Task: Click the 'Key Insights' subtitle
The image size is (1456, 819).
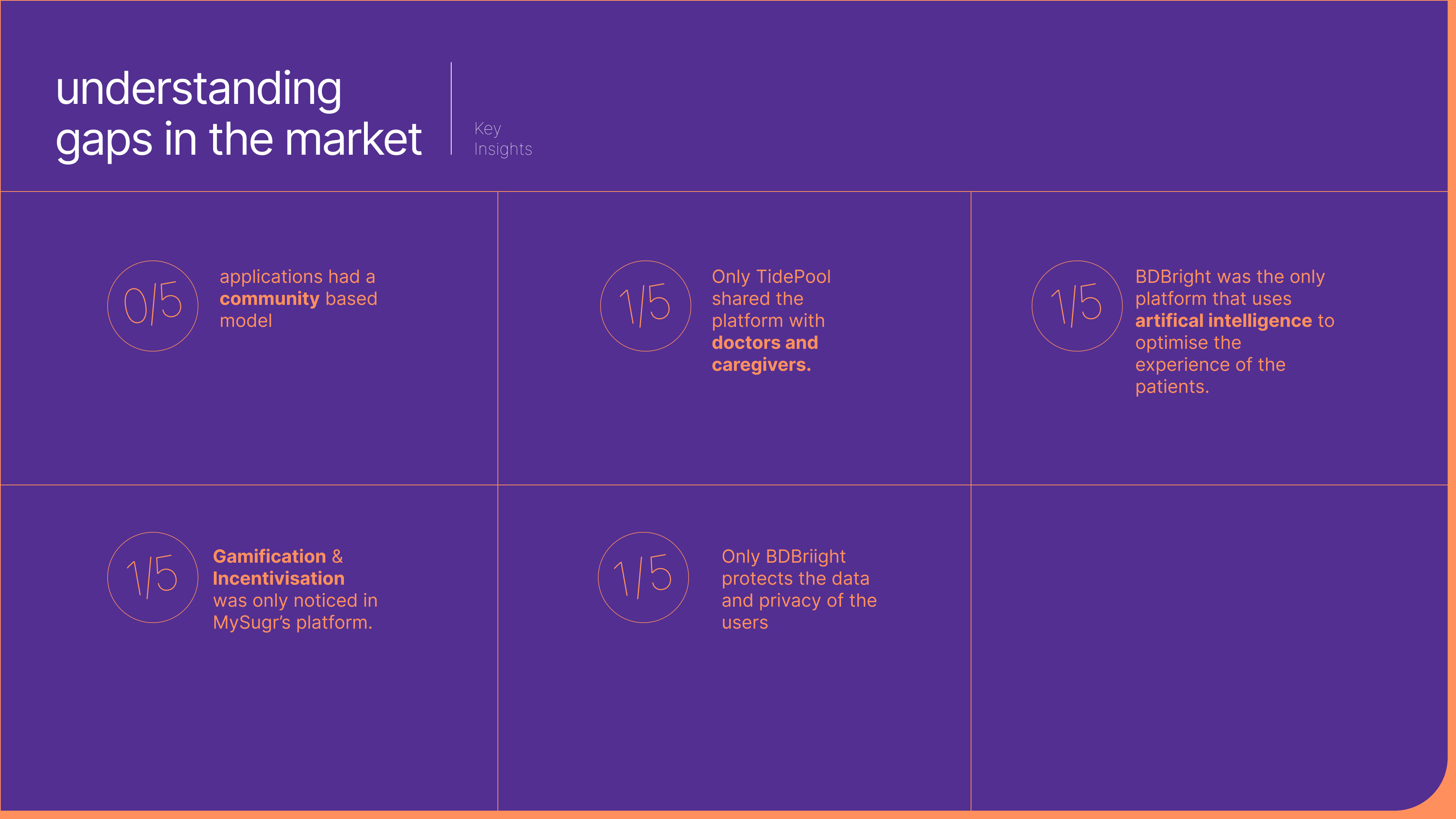Action: tap(502, 139)
